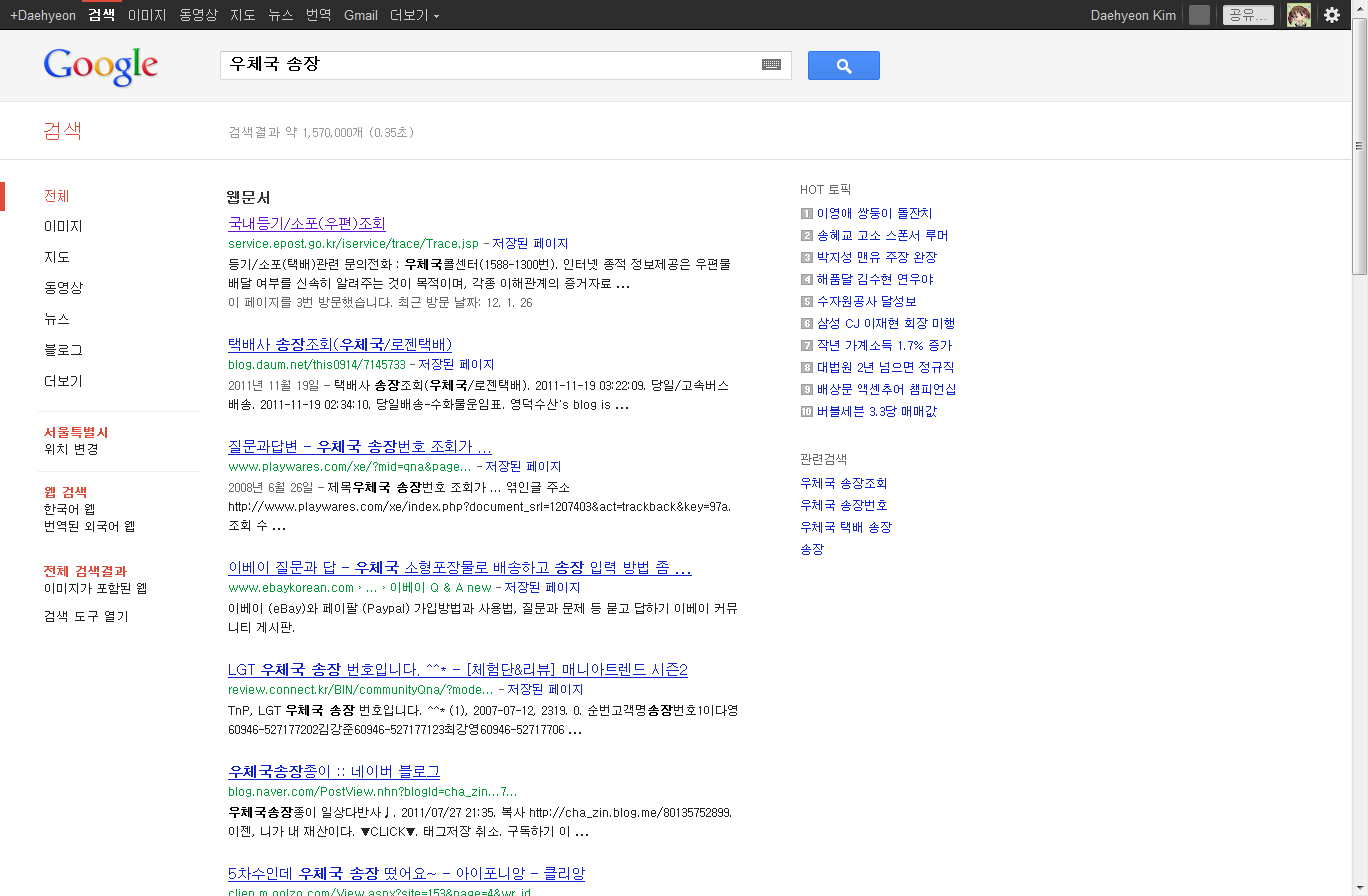Click the blue magnifier search button
Viewport: 1368px width, 896px height.
844,66
